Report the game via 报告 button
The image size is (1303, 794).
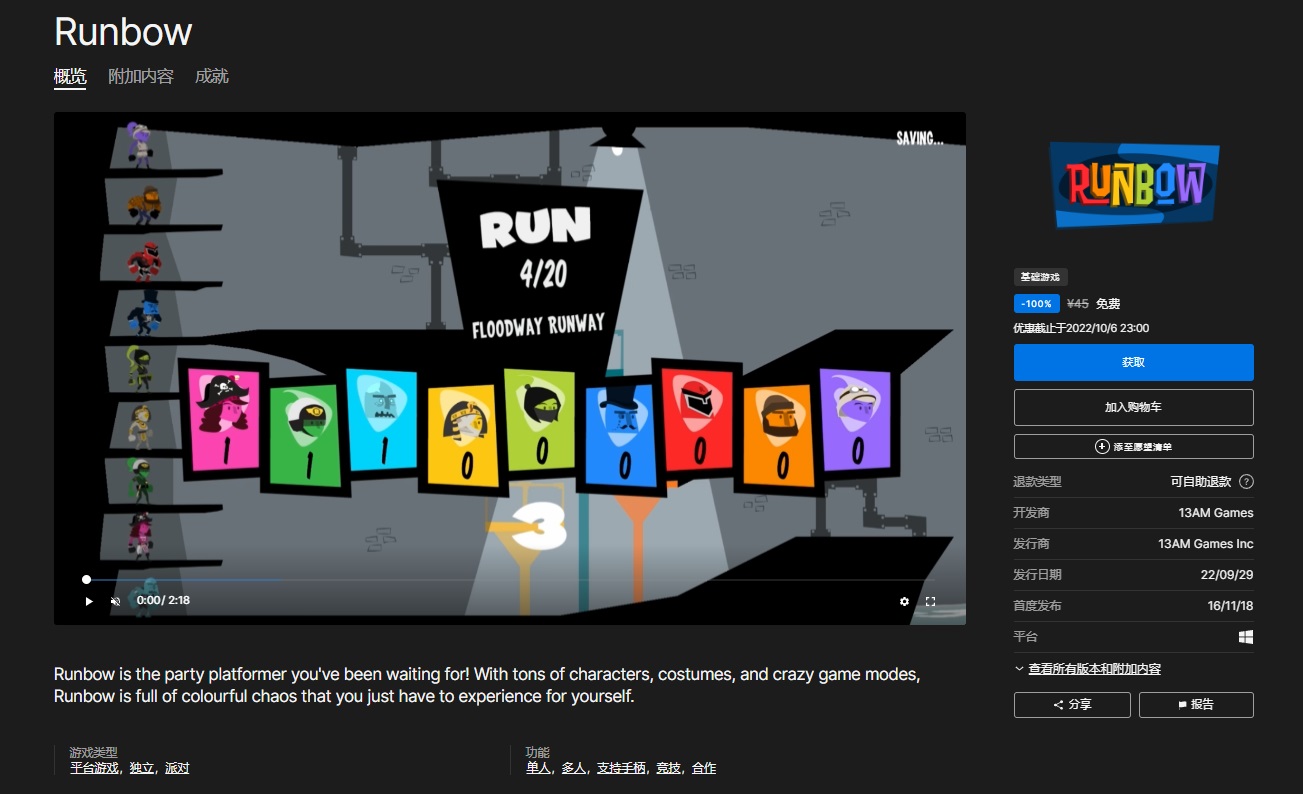[x=1196, y=704]
